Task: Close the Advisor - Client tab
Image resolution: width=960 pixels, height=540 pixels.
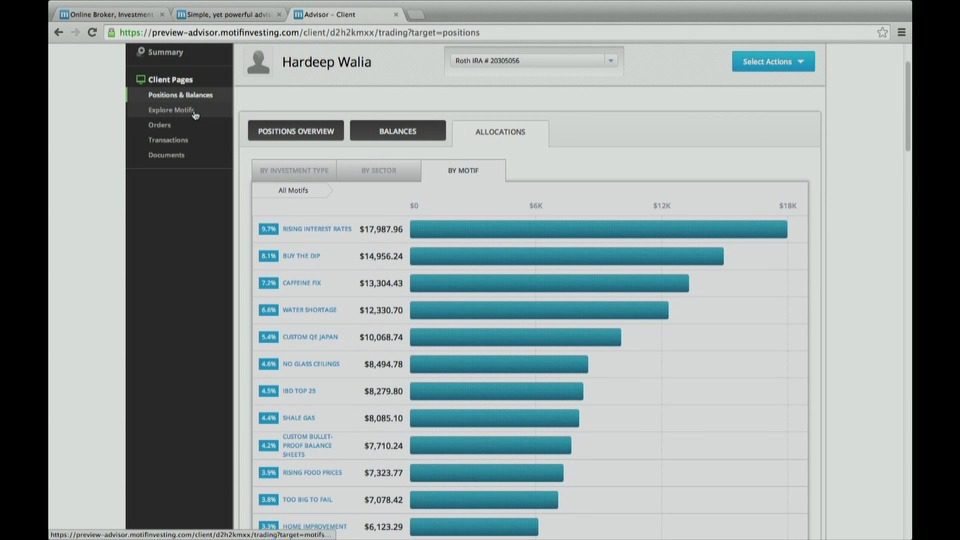Action: (396, 14)
